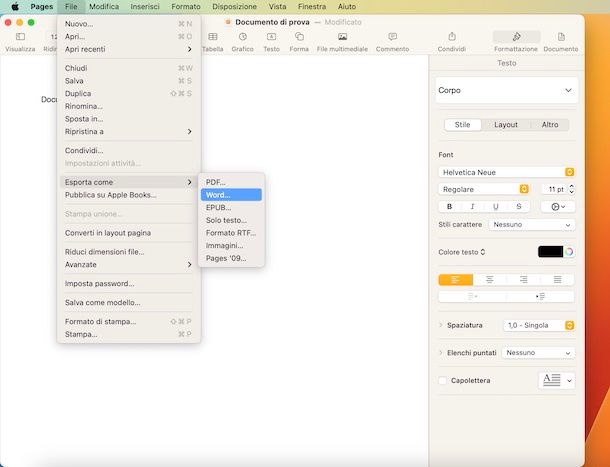
Task: Open File multimediale media icon
Action: tap(342, 37)
